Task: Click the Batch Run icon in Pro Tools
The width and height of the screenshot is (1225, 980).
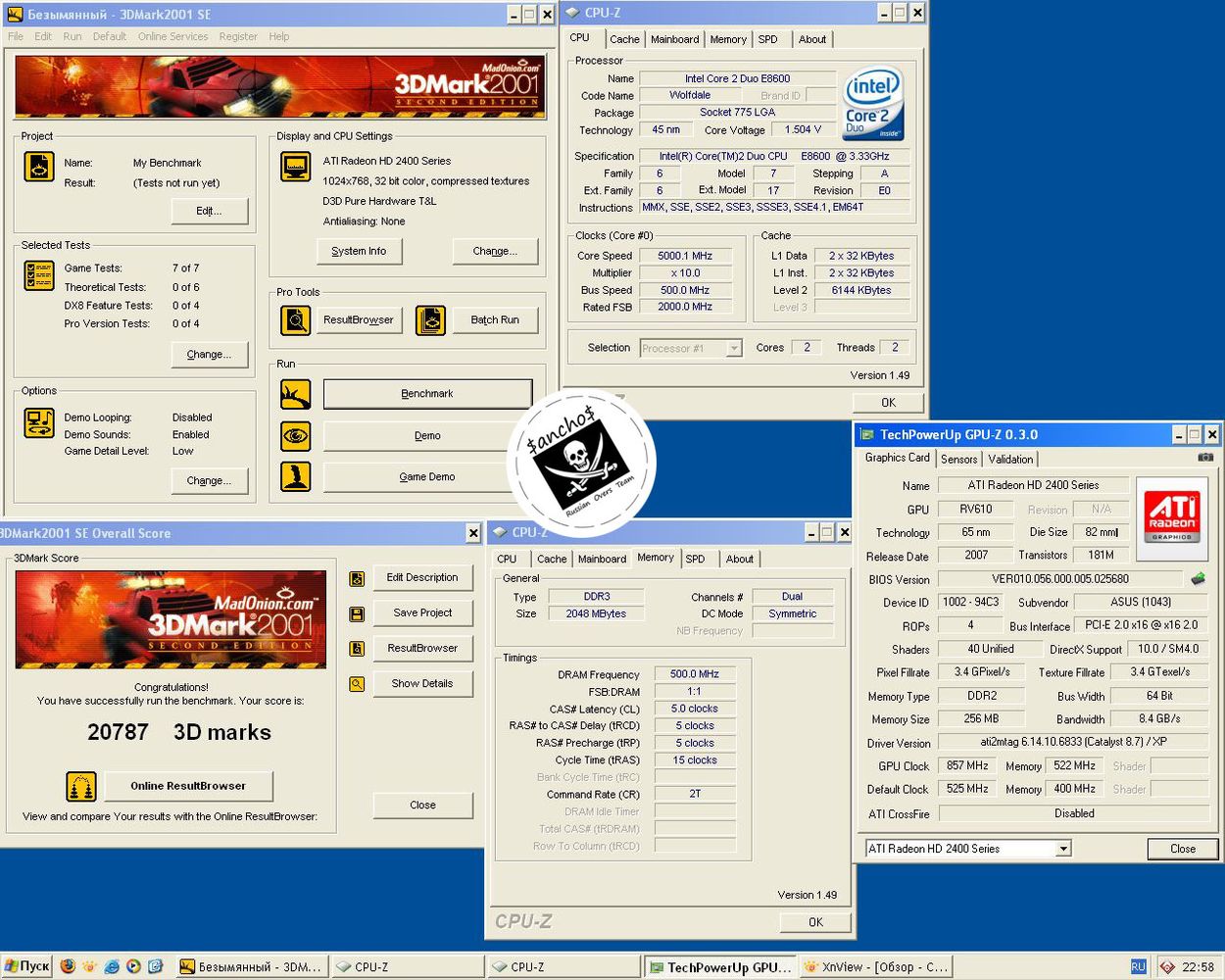Action: [x=430, y=319]
